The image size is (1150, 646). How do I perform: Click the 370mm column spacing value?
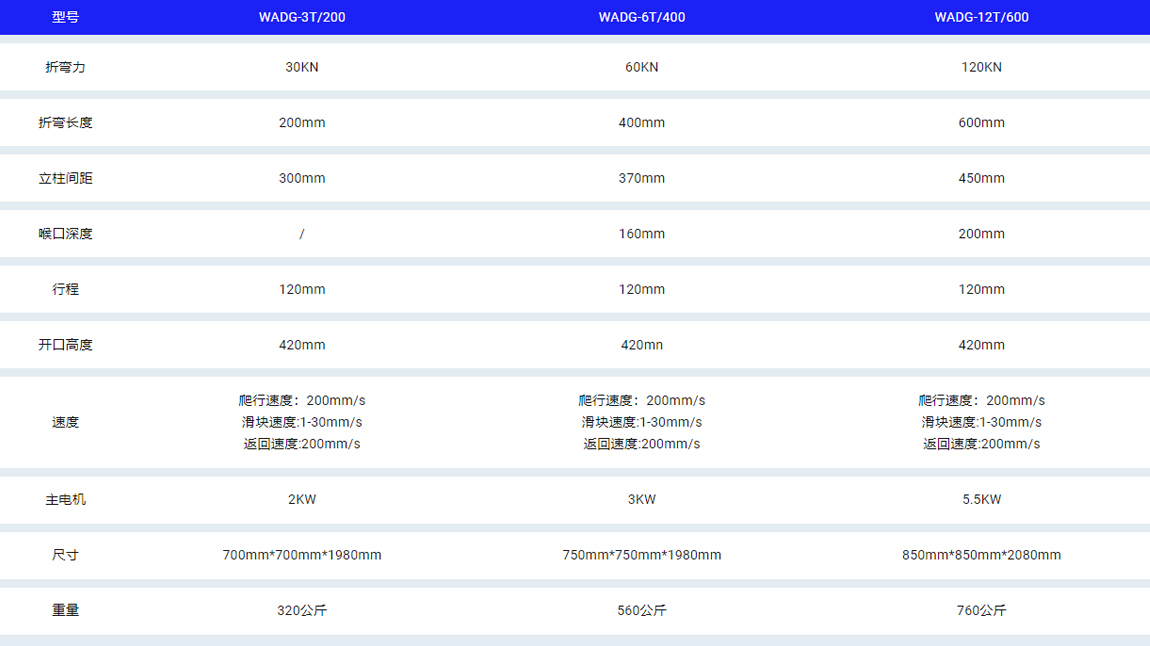641,178
